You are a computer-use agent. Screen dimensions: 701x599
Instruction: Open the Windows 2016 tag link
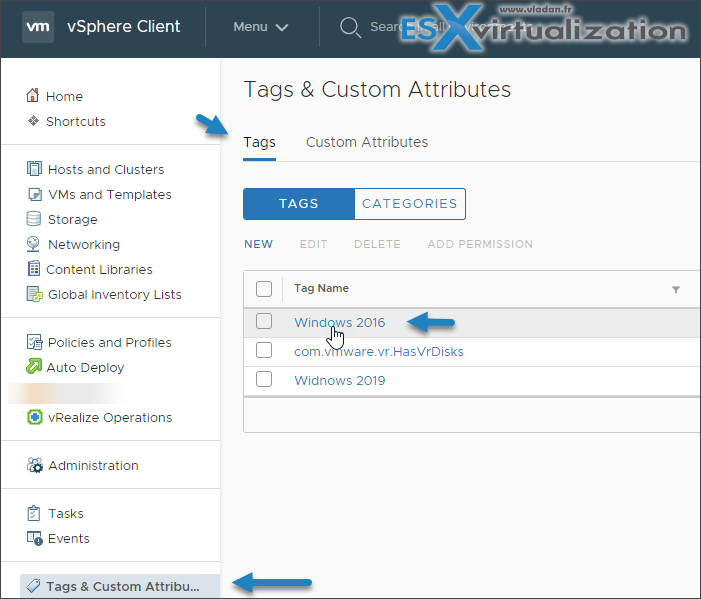[339, 322]
